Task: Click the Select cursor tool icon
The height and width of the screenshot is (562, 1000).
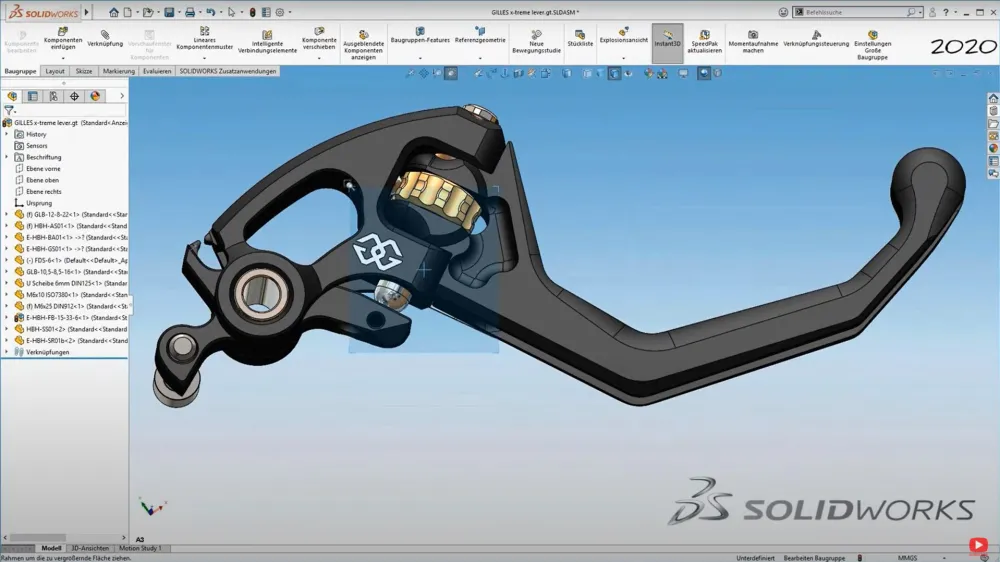Action: point(232,12)
